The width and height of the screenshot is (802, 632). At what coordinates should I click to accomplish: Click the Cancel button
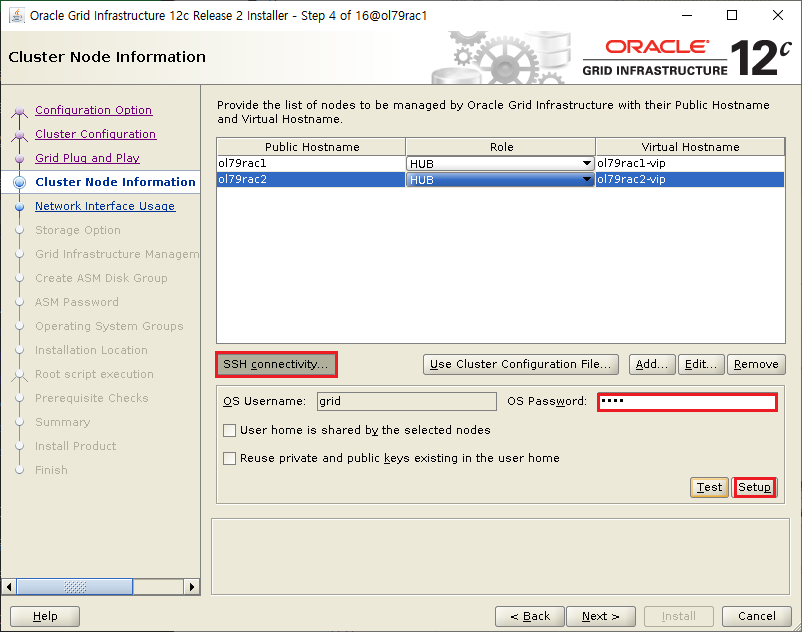tap(756, 616)
